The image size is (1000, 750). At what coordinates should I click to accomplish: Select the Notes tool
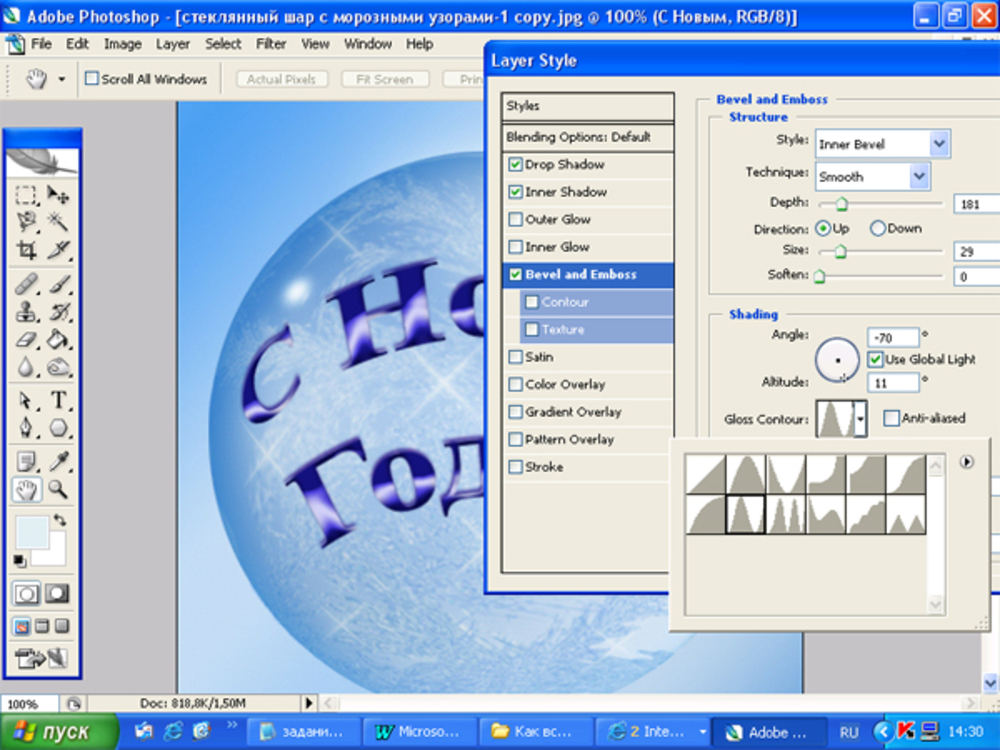26,461
